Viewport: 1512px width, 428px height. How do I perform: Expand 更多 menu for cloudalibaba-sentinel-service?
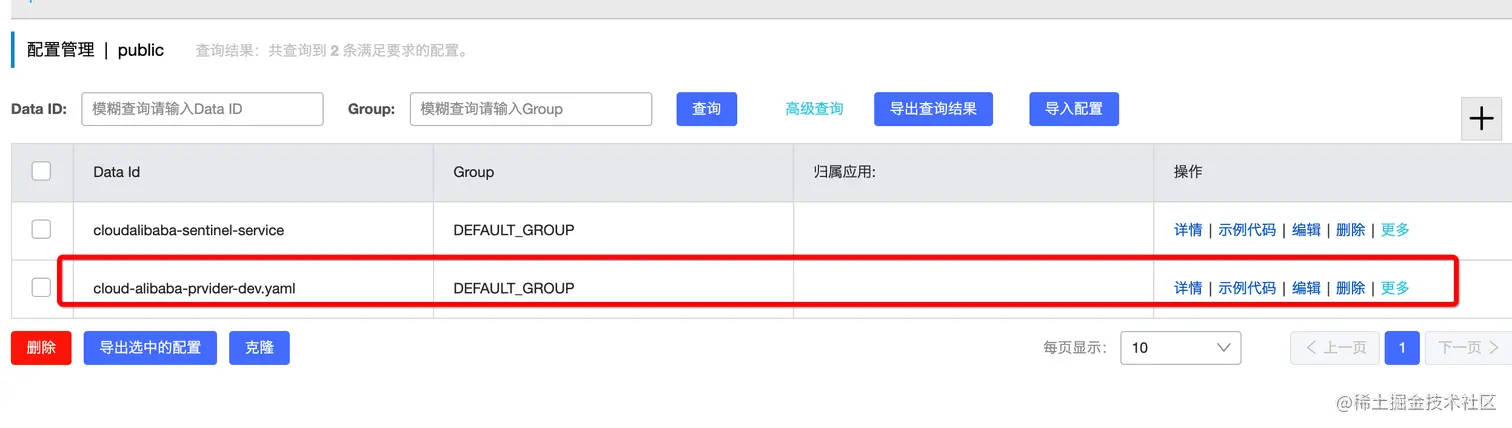click(x=1395, y=230)
